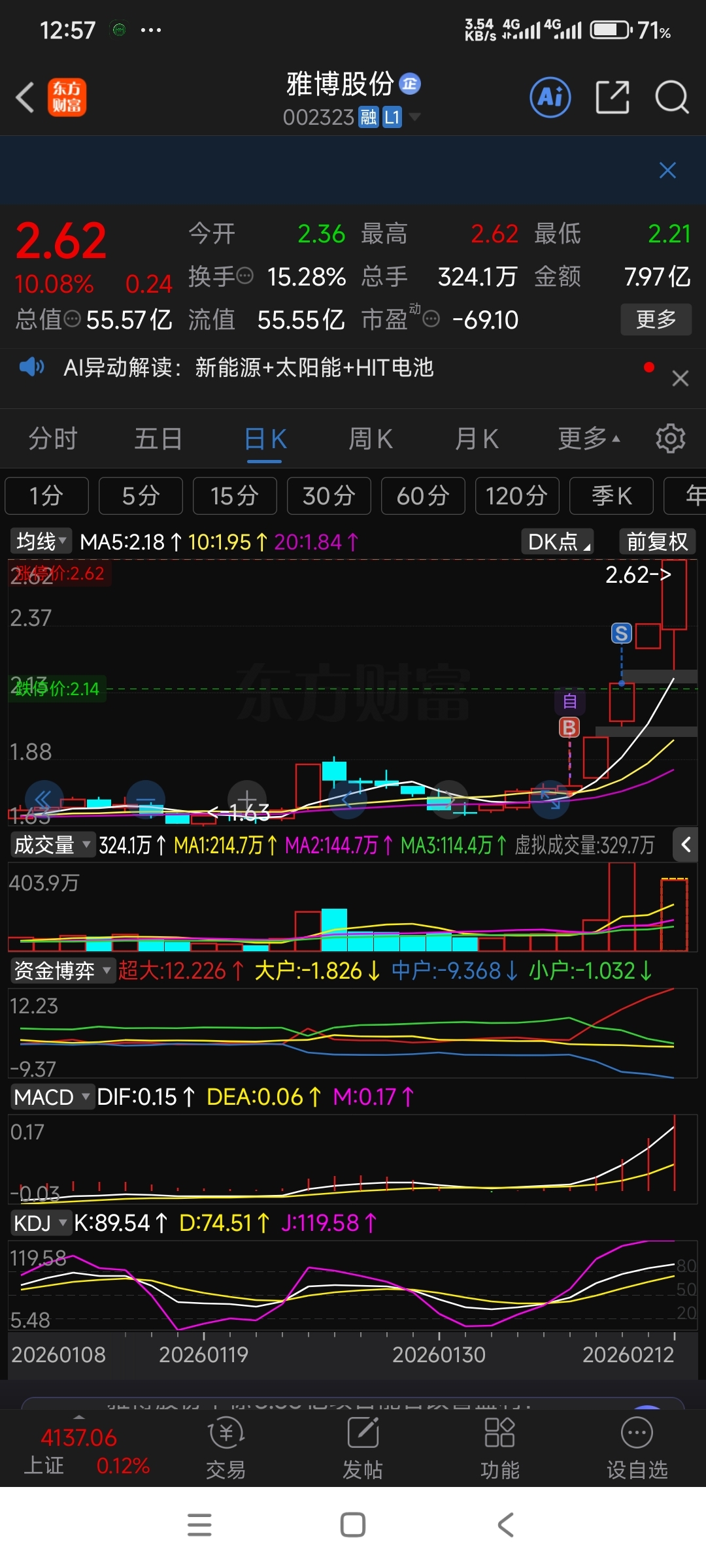This screenshot has height=1568, width=706.
Task: Open the Ai assistant icon
Action: pos(550,97)
